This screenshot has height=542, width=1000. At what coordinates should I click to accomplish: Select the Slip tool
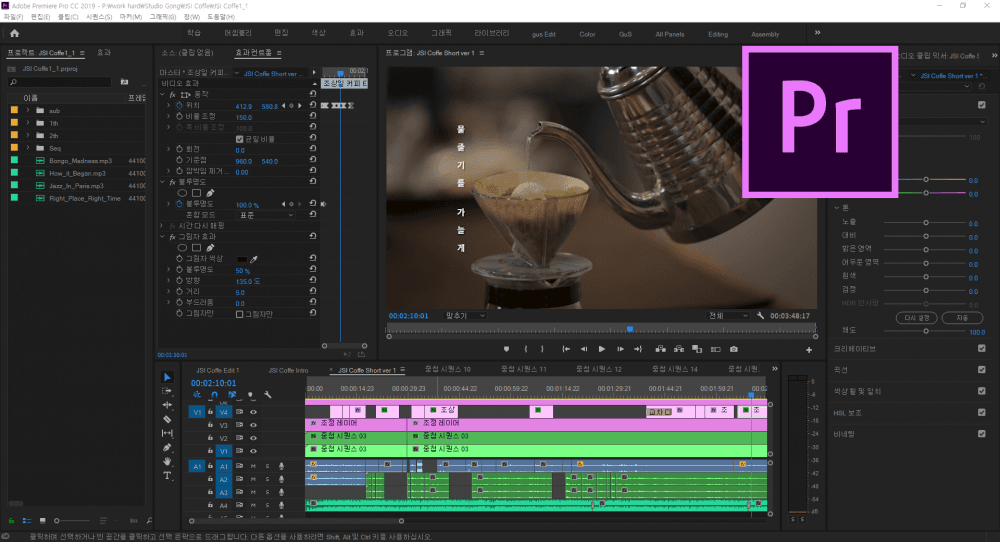pyautogui.click(x=167, y=433)
